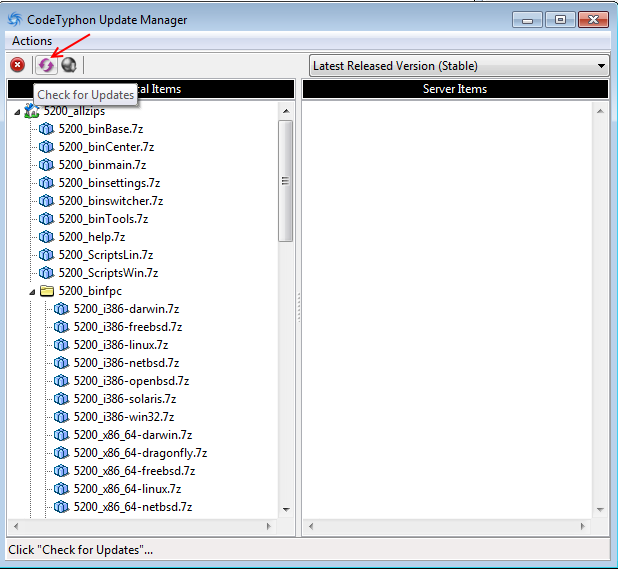Select 5200_binmain.7z in the tree
This screenshot has width=618, height=570.
point(102,165)
